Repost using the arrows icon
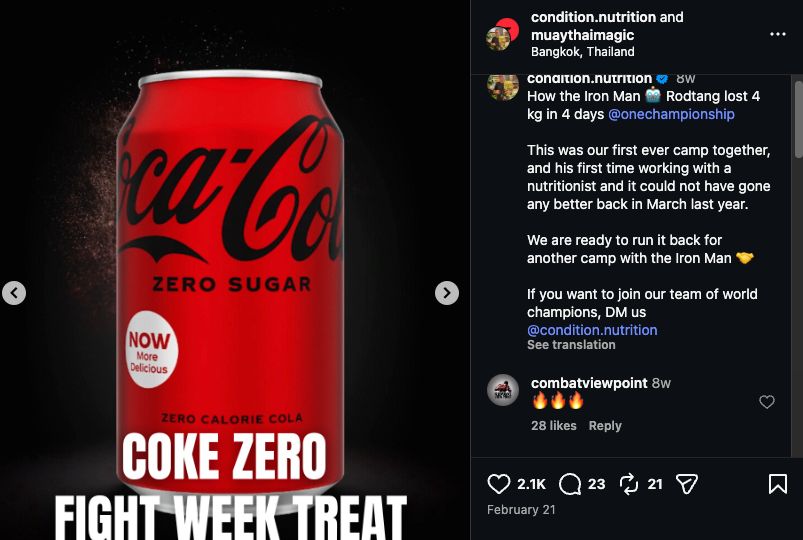 [628, 484]
